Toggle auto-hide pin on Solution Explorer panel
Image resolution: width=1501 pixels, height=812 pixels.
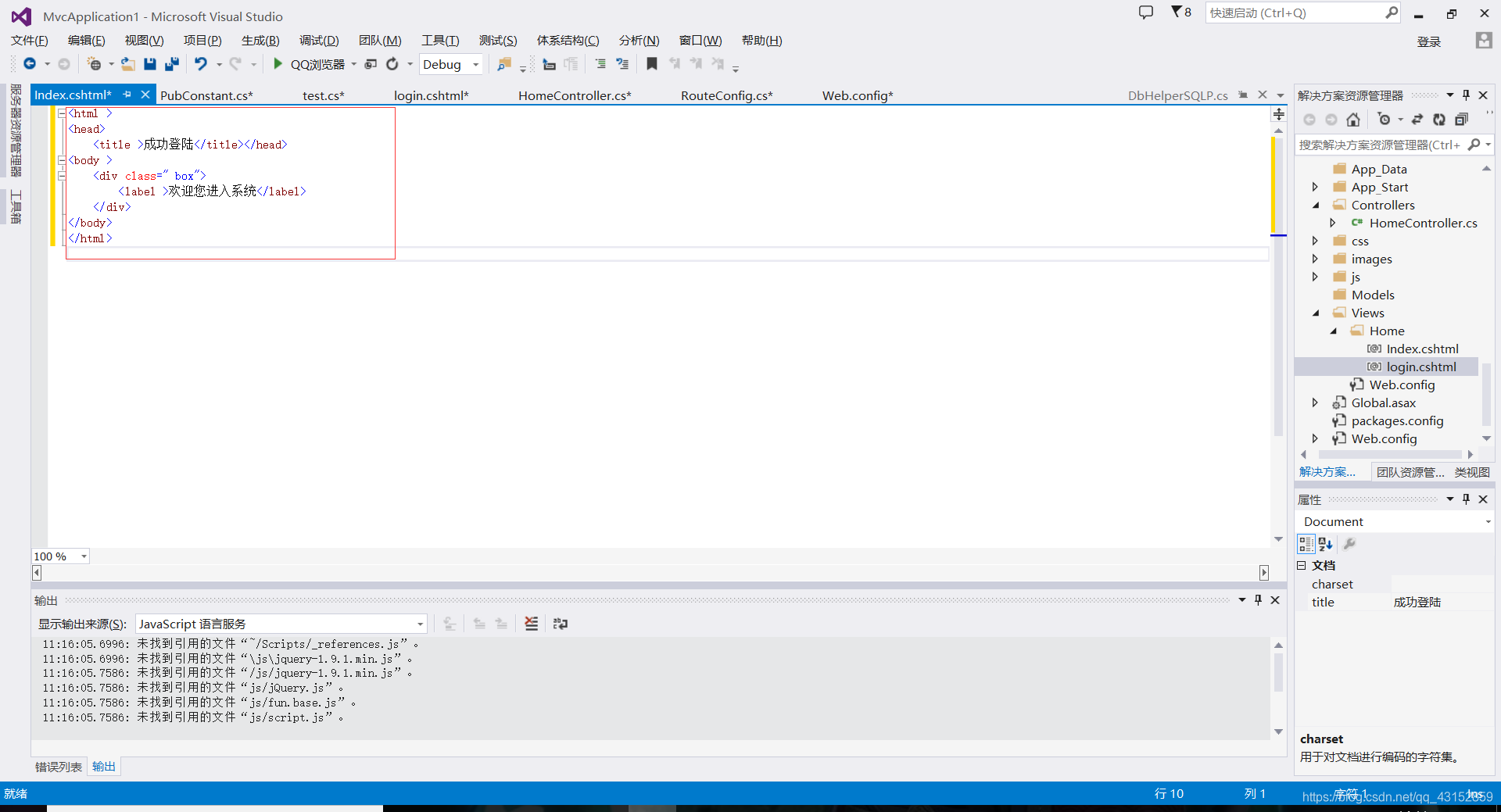tap(1467, 95)
